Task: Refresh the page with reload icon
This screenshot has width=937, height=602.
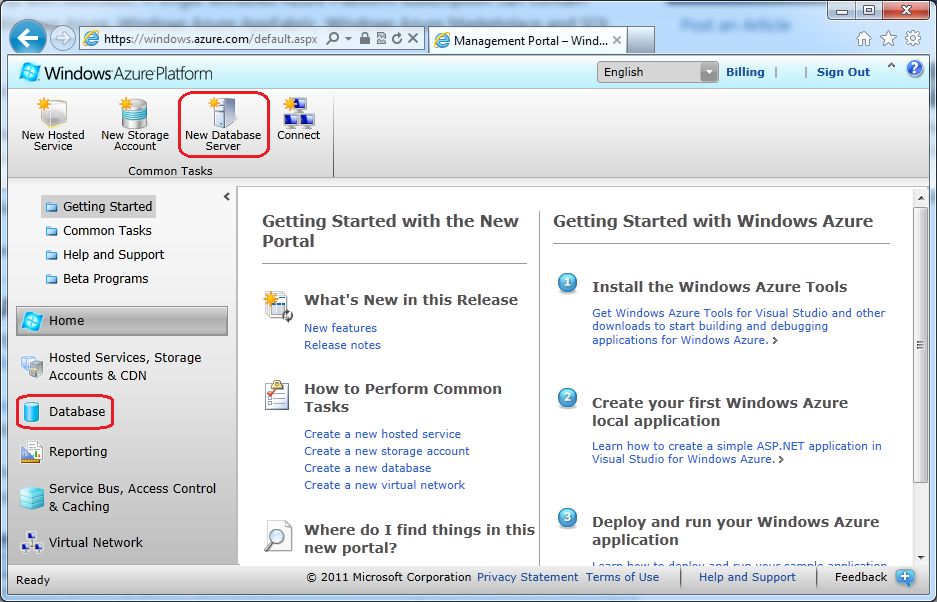Action: 397,39
